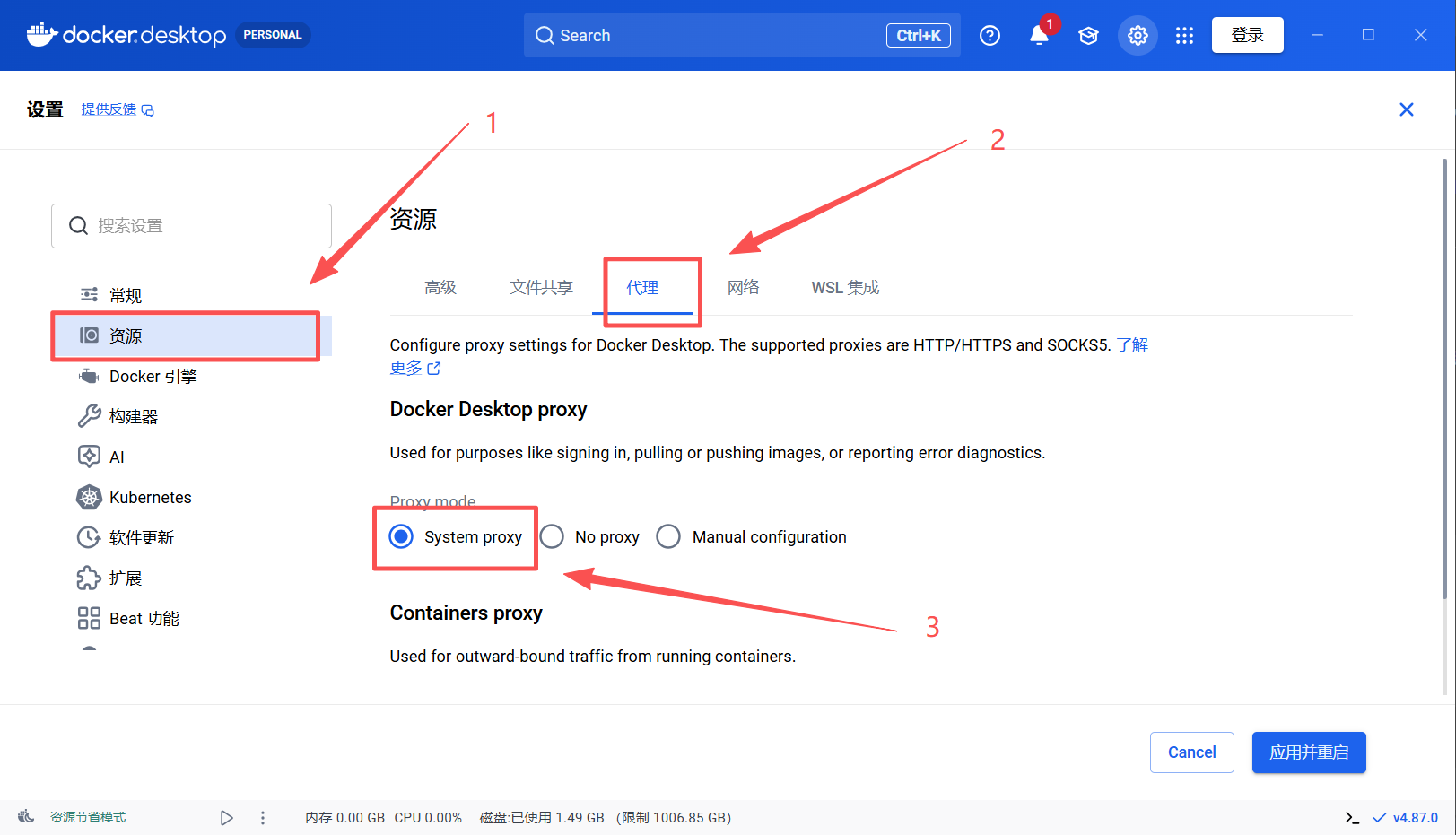1456x835 pixels.
Task: Click the resource saver leaf whale icon
Action: 26,817
